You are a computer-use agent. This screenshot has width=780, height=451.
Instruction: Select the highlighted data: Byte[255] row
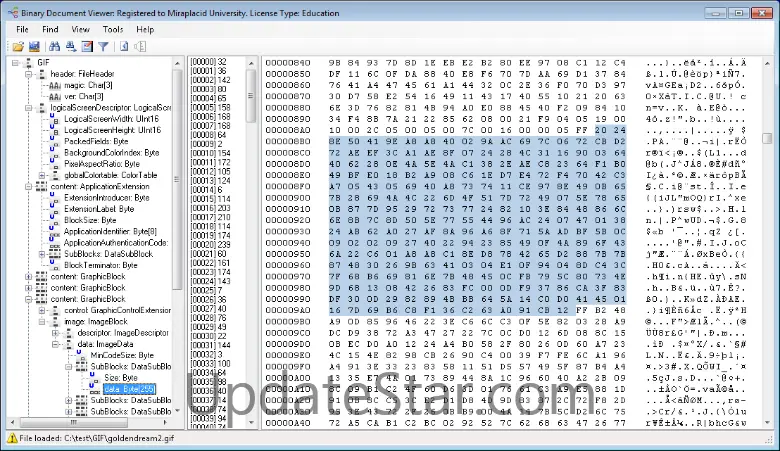point(129,389)
